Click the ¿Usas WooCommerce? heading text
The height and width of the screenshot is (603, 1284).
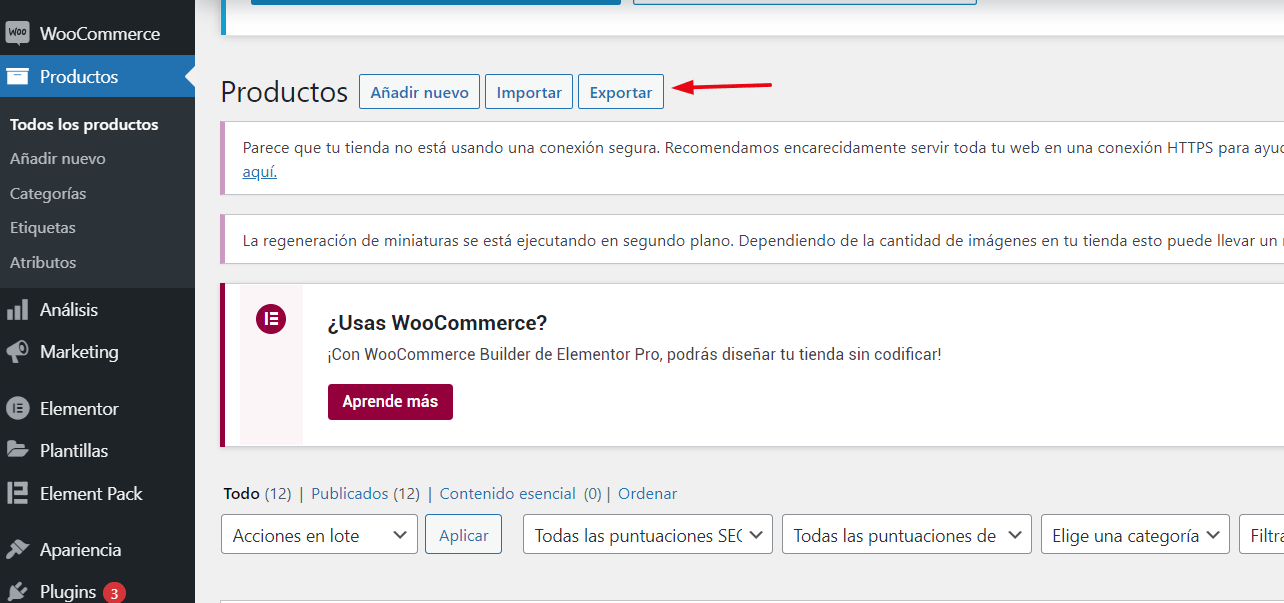(437, 323)
